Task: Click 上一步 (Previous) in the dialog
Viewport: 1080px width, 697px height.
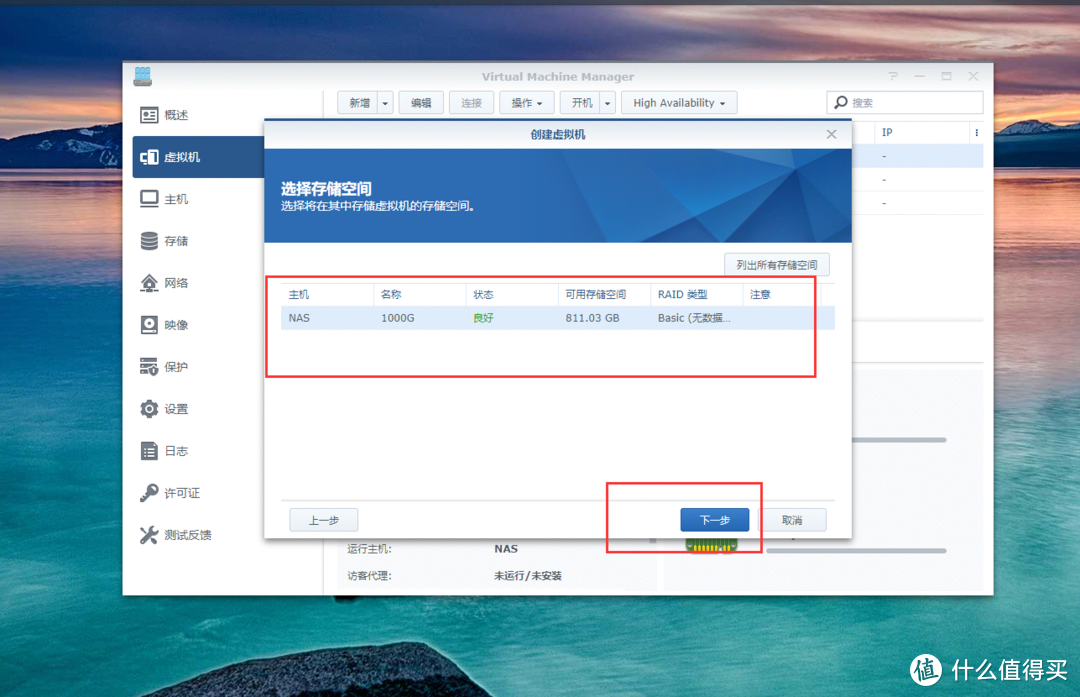Action: coord(323,520)
